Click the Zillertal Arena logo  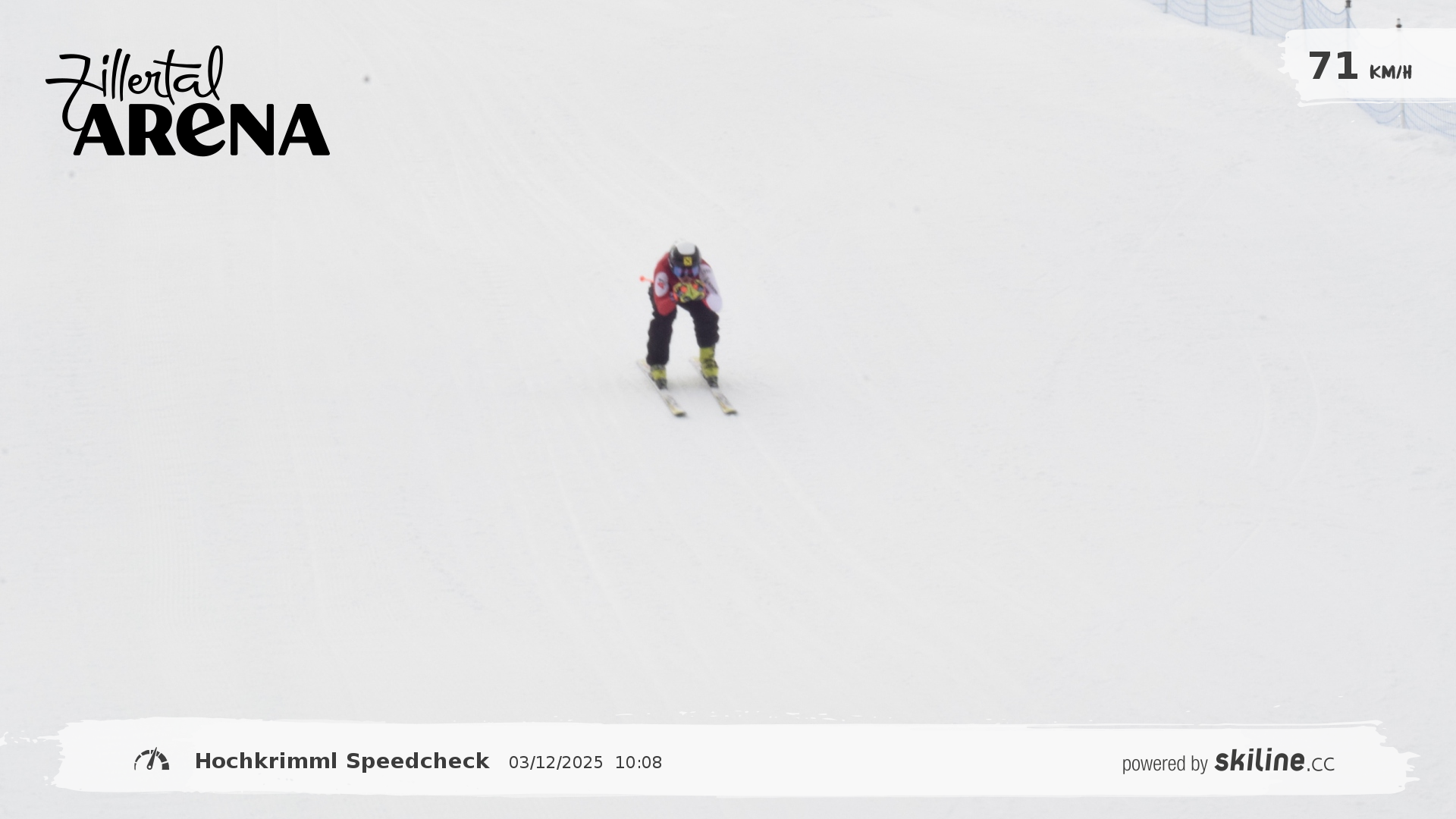[x=187, y=101]
